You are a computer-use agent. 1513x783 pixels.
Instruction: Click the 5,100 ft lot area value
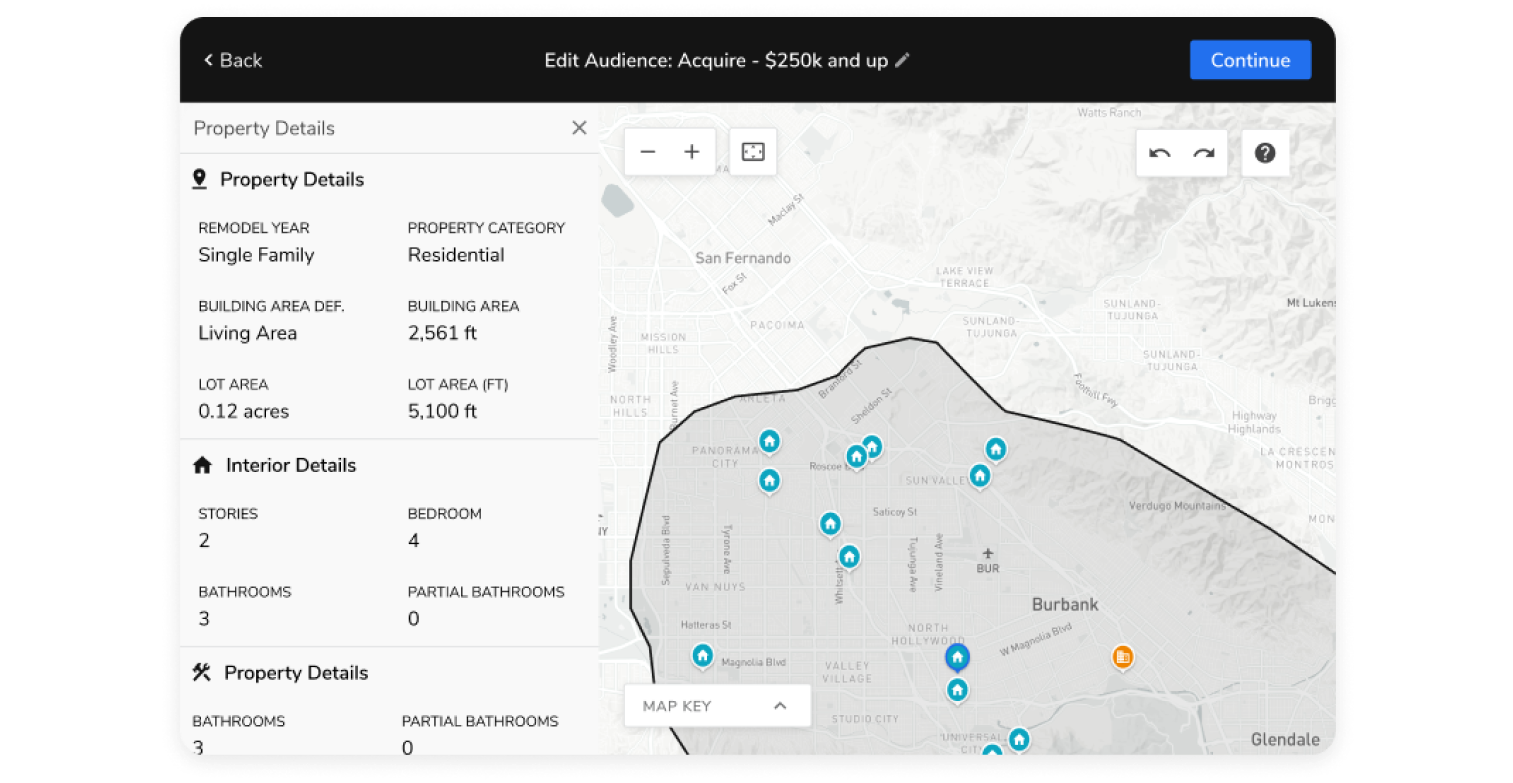[442, 411]
